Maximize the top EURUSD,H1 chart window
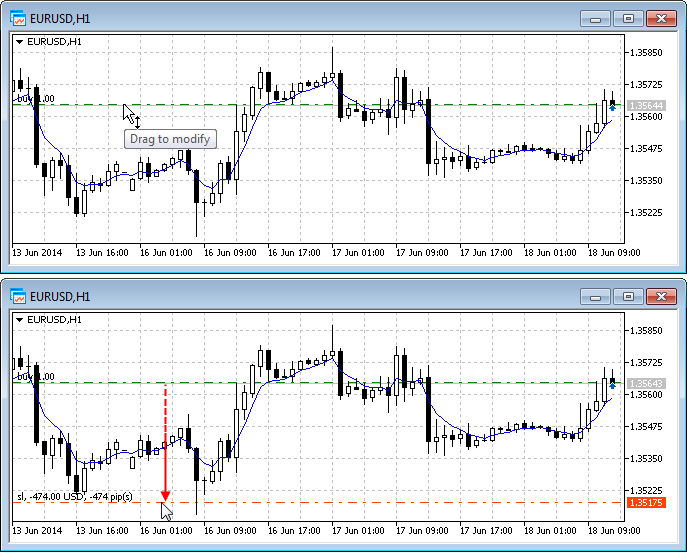687x552 pixels. (x=628, y=18)
